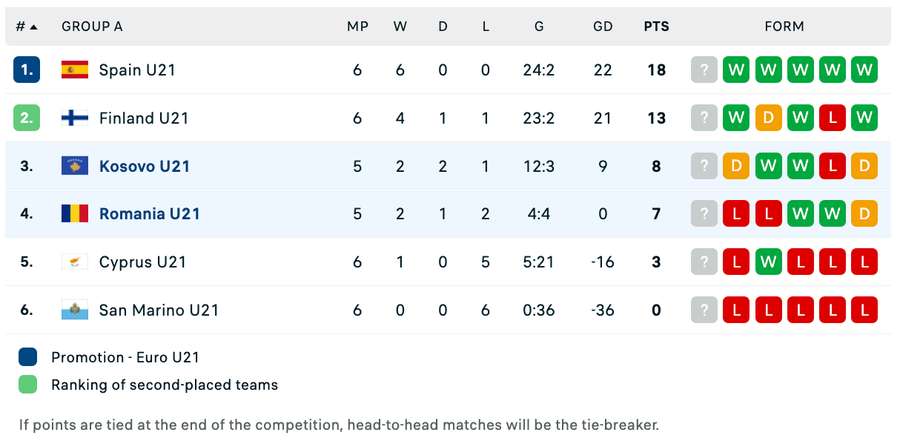Sort standings by PTS column
Image resolution: width=900 pixels, height=446 pixels.
pos(656,27)
